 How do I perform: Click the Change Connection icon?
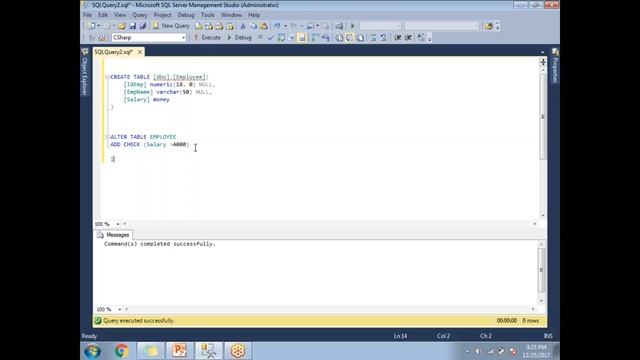click(x=102, y=38)
